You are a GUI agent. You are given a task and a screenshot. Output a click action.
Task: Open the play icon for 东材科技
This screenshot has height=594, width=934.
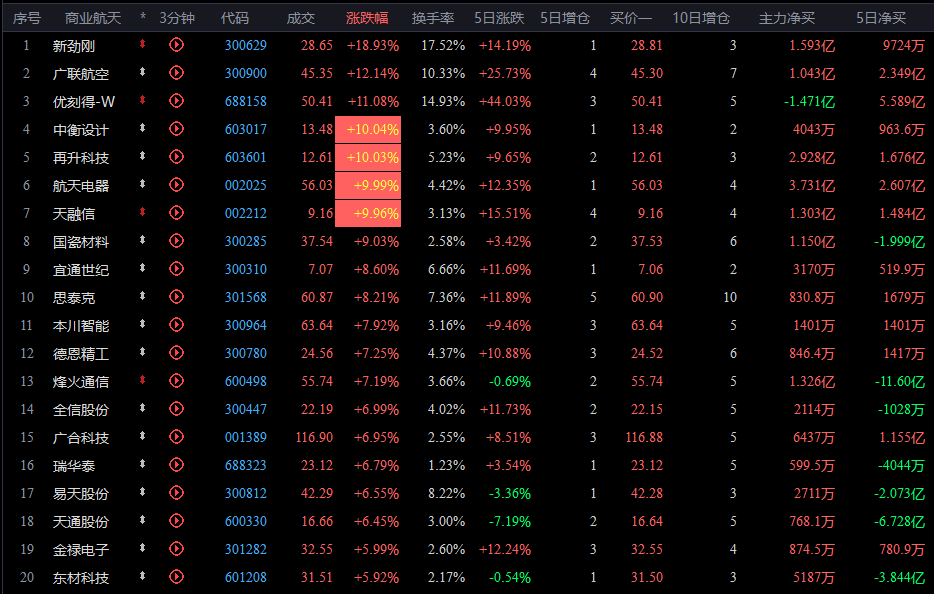(x=177, y=577)
